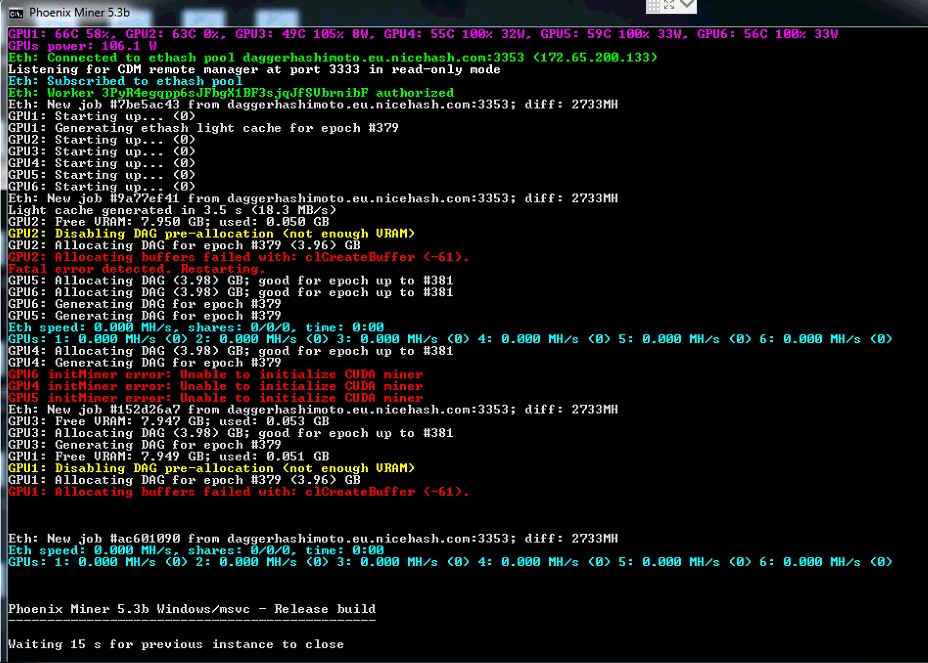Screen dimensions: 928x663
Task: Click 'GPU4: Allocating DAG (3.98) GB' line
Action: pyautogui.click(x=230, y=351)
